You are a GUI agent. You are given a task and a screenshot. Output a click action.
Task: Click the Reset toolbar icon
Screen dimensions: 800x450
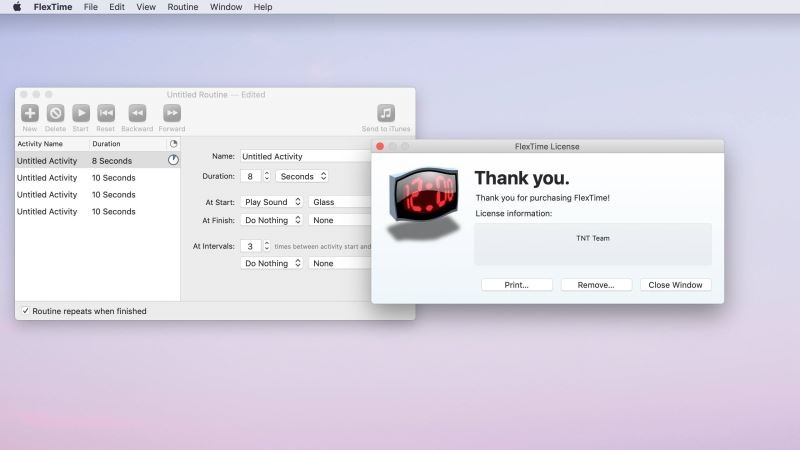point(105,113)
